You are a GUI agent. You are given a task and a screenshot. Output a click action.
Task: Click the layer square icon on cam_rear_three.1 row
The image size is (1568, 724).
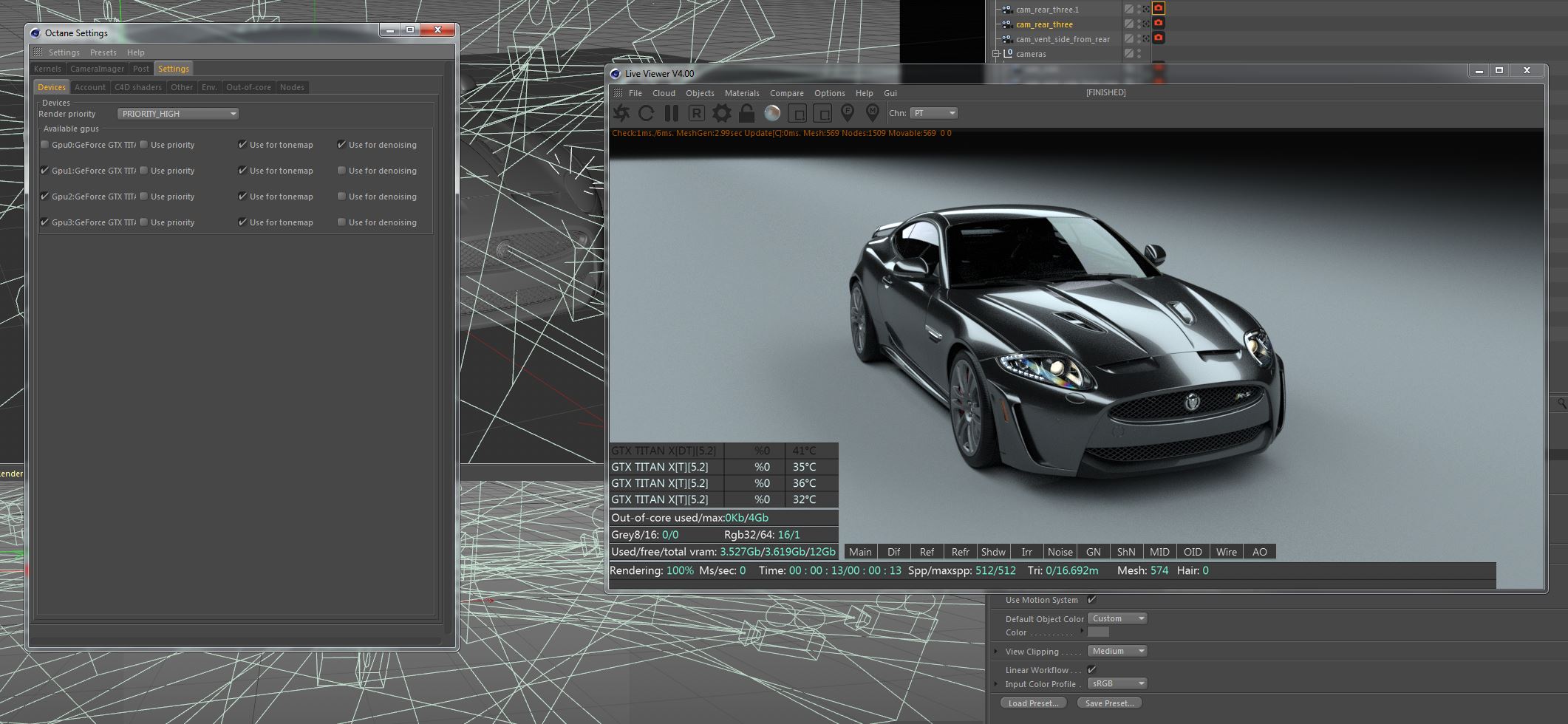tap(1128, 10)
